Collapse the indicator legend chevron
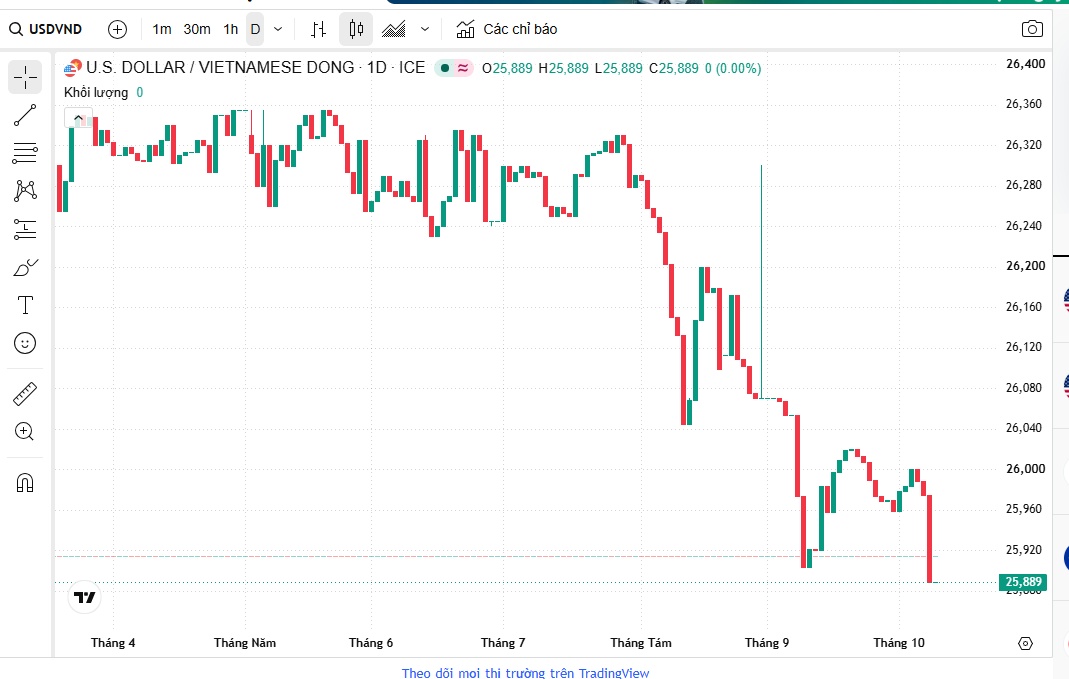Image resolution: width=1069 pixels, height=679 pixels. (x=78, y=119)
